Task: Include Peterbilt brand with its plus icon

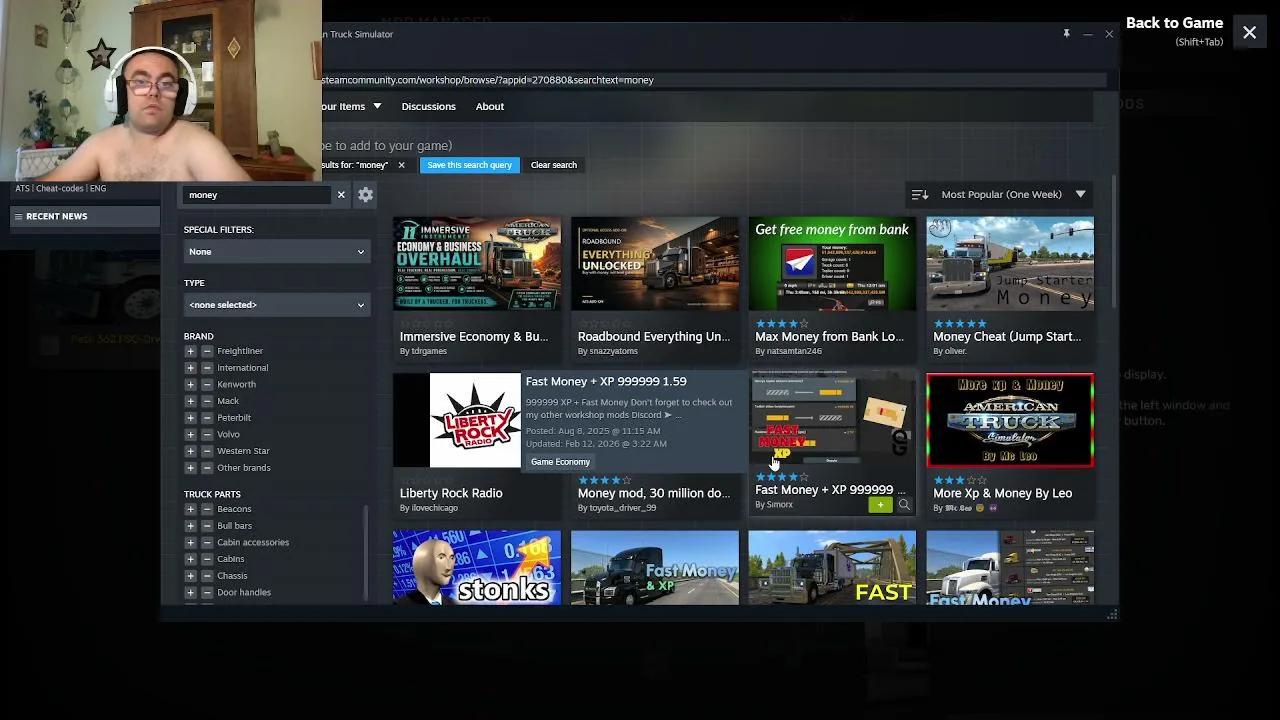Action: click(x=190, y=418)
